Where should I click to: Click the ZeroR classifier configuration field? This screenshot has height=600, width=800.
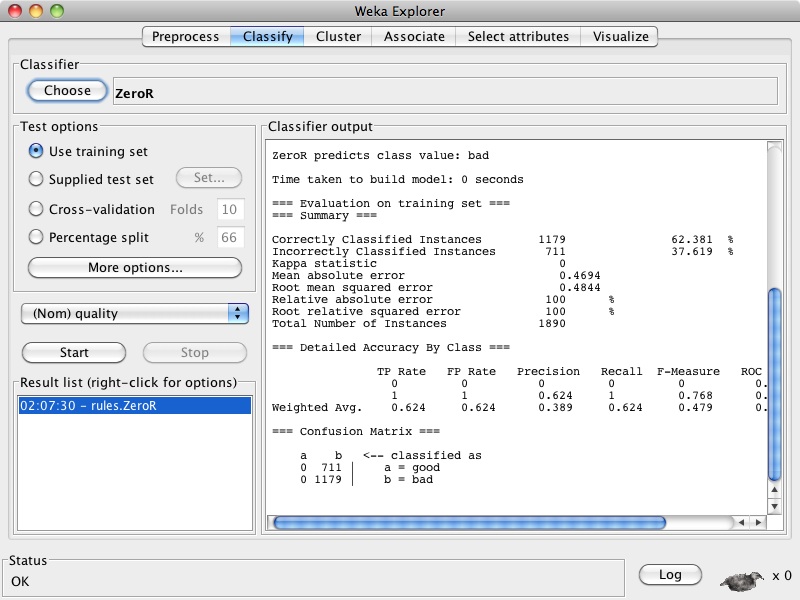click(445, 91)
